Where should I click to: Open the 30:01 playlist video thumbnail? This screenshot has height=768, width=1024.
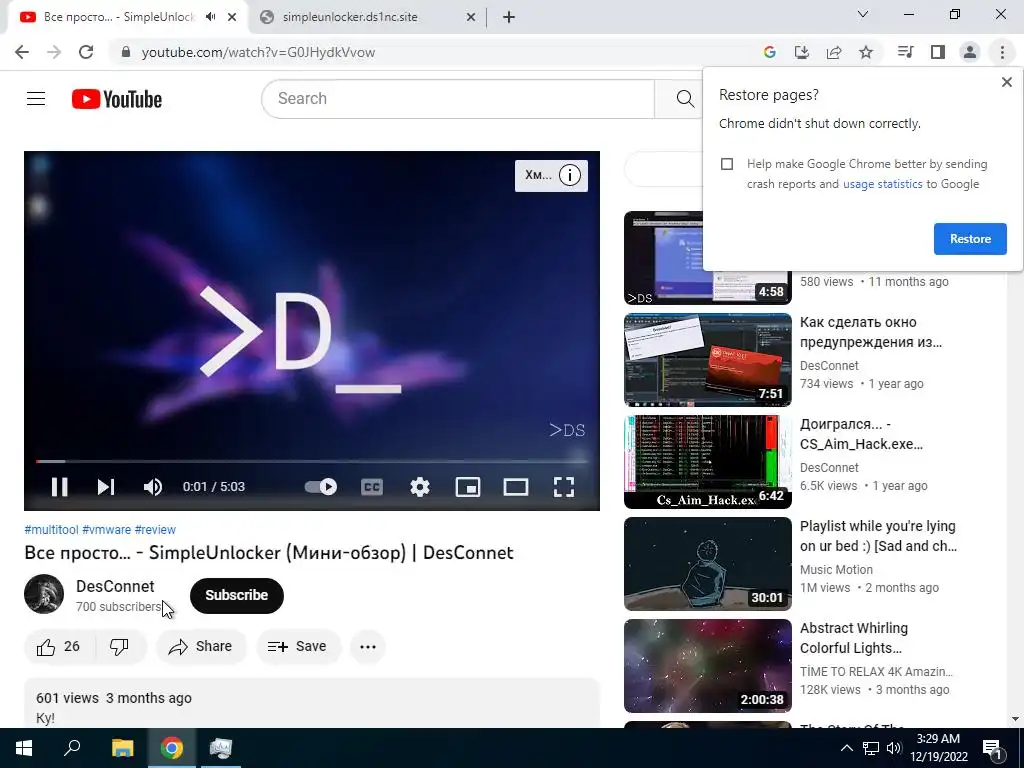(x=707, y=564)
